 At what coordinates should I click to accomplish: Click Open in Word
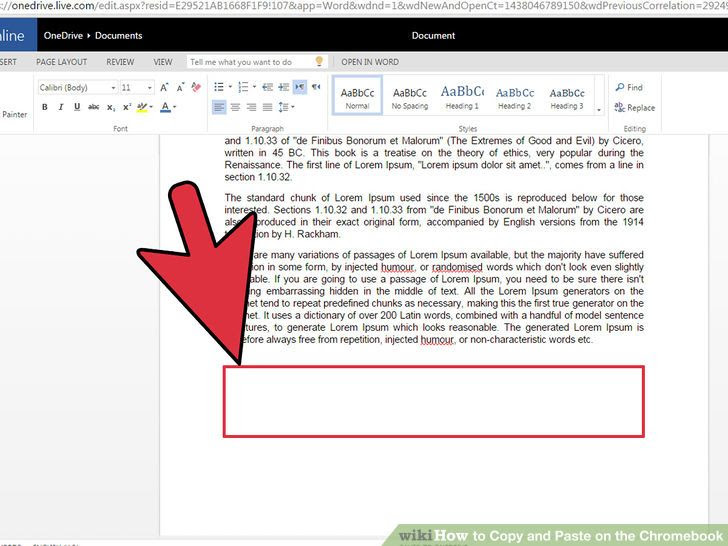click(x=370, y=62)
